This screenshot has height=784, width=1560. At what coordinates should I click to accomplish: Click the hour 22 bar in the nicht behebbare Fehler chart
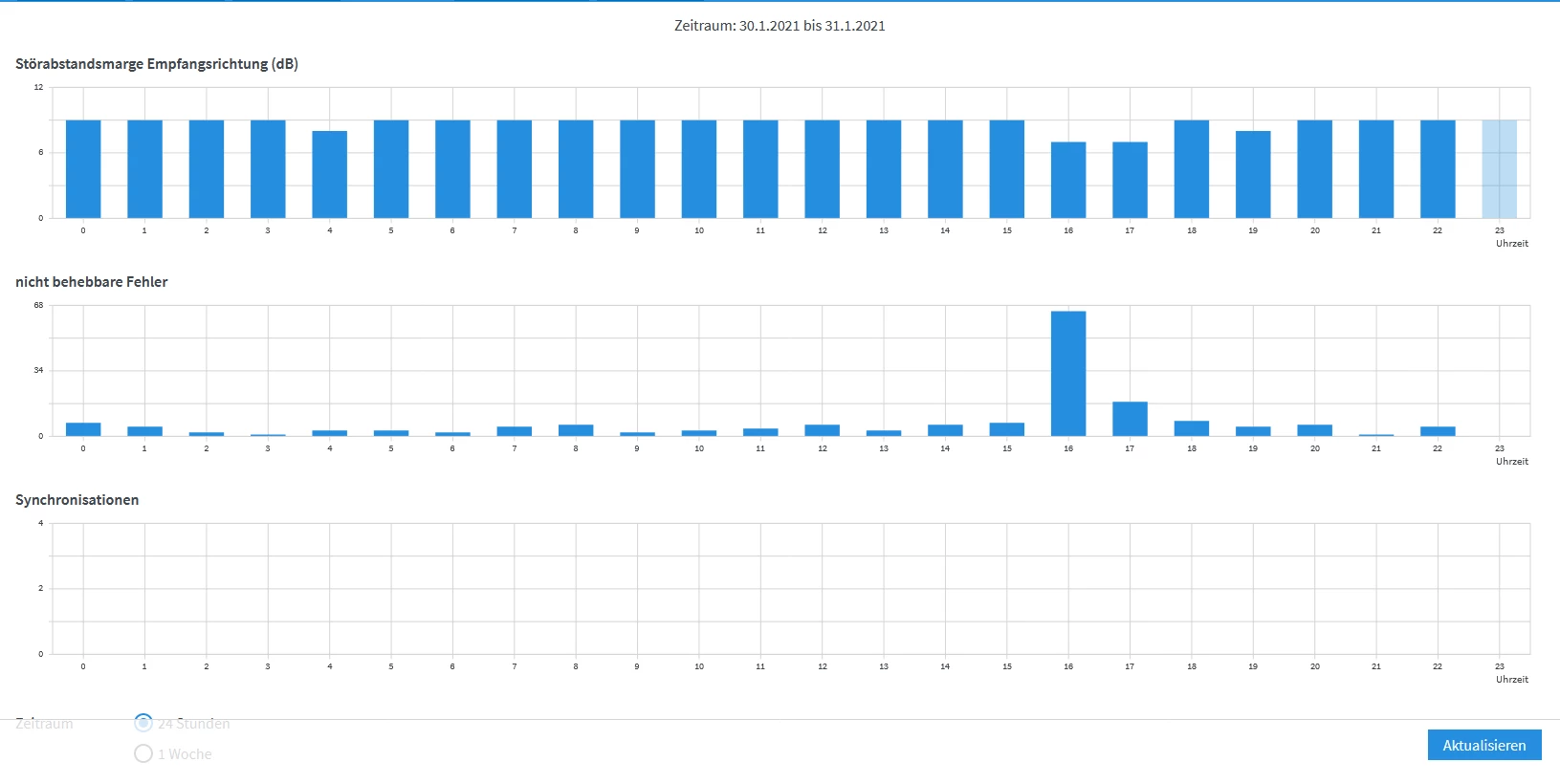pyautogui.click(x=1438, y=431)
